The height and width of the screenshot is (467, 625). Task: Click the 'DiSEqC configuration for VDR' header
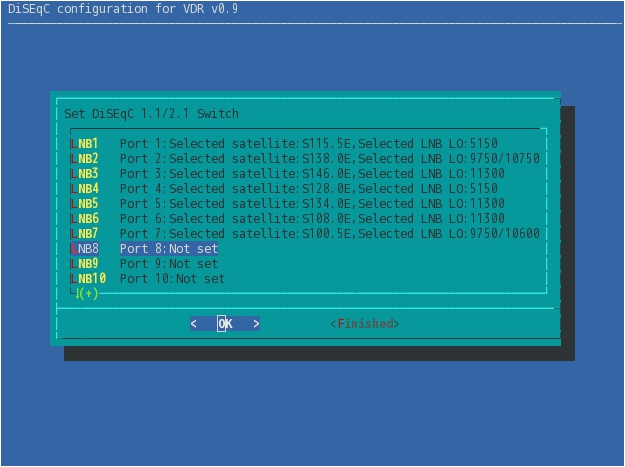point(111,9)
